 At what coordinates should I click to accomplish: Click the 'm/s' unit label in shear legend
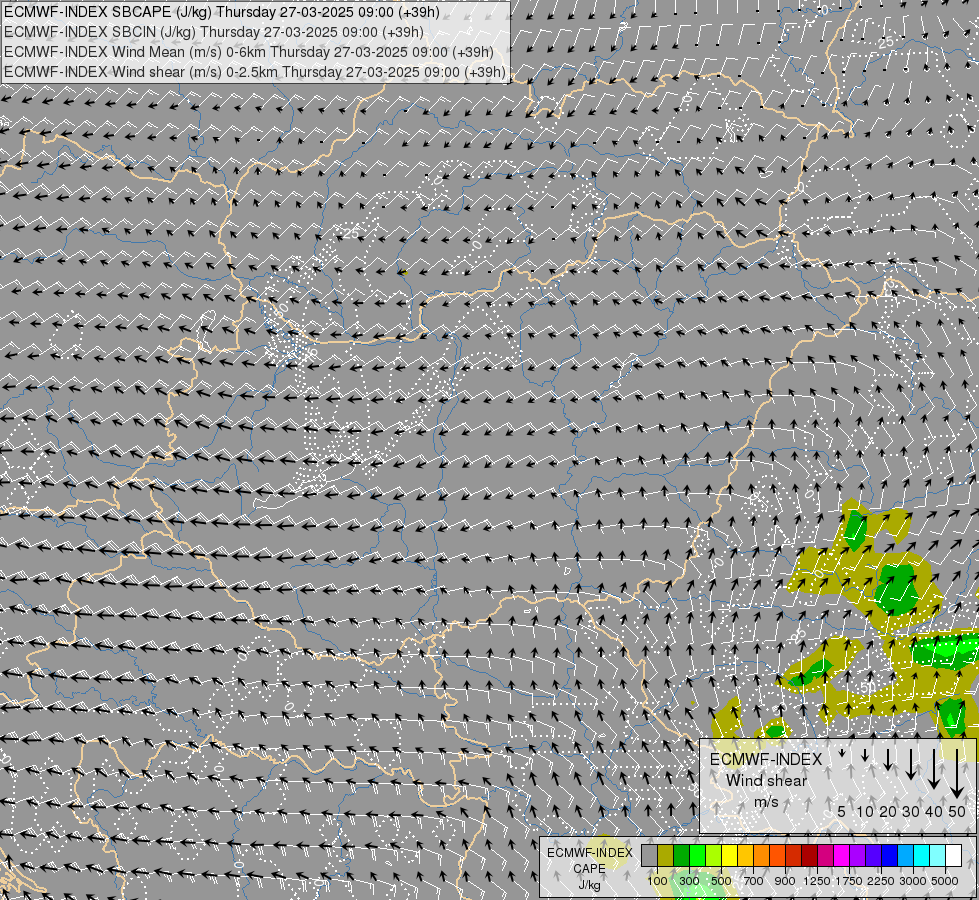[766, 801]
